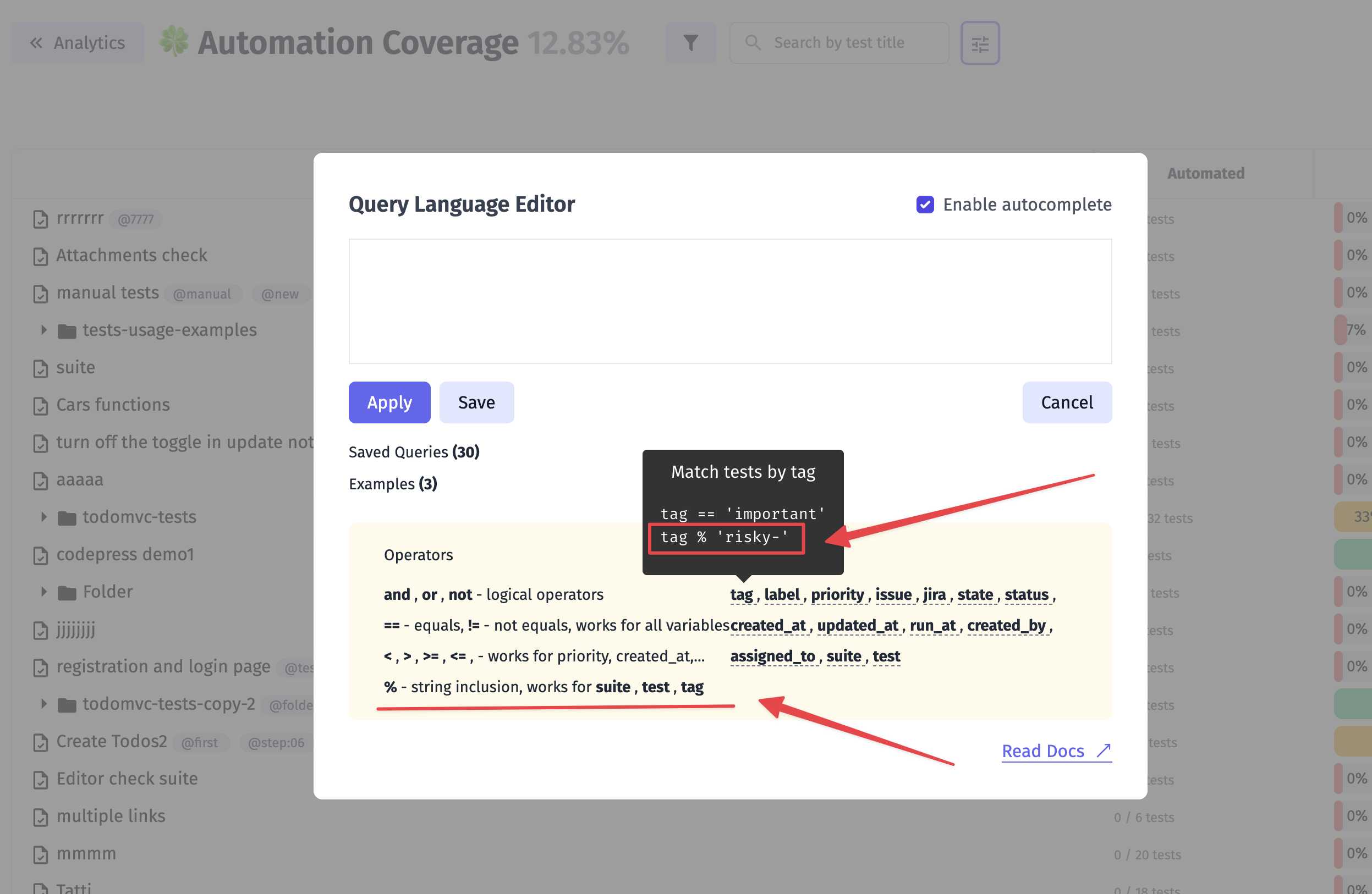Click the file icon beside 'codepress demo1'
Screen dimensions: 1372x894
coord(40,555)
